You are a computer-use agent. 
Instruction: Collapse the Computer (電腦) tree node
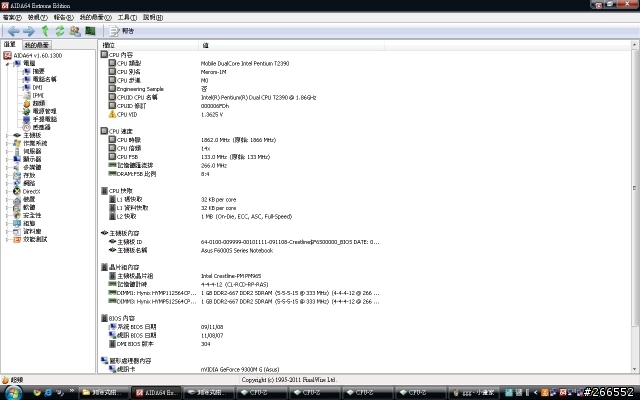coord(7,64)
